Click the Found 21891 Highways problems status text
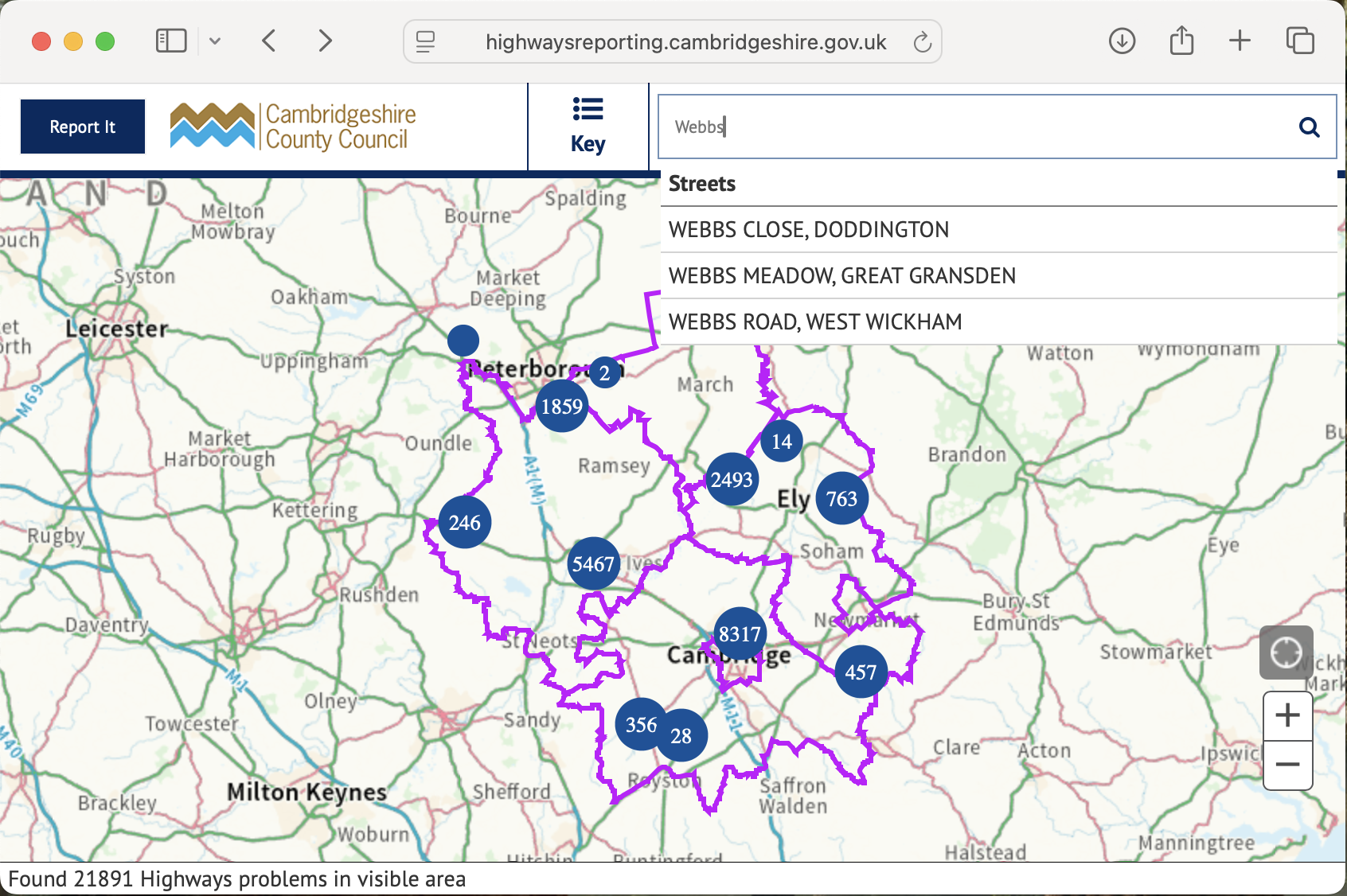The height and width of the screenshot is (896, 1347). (237, 879)
